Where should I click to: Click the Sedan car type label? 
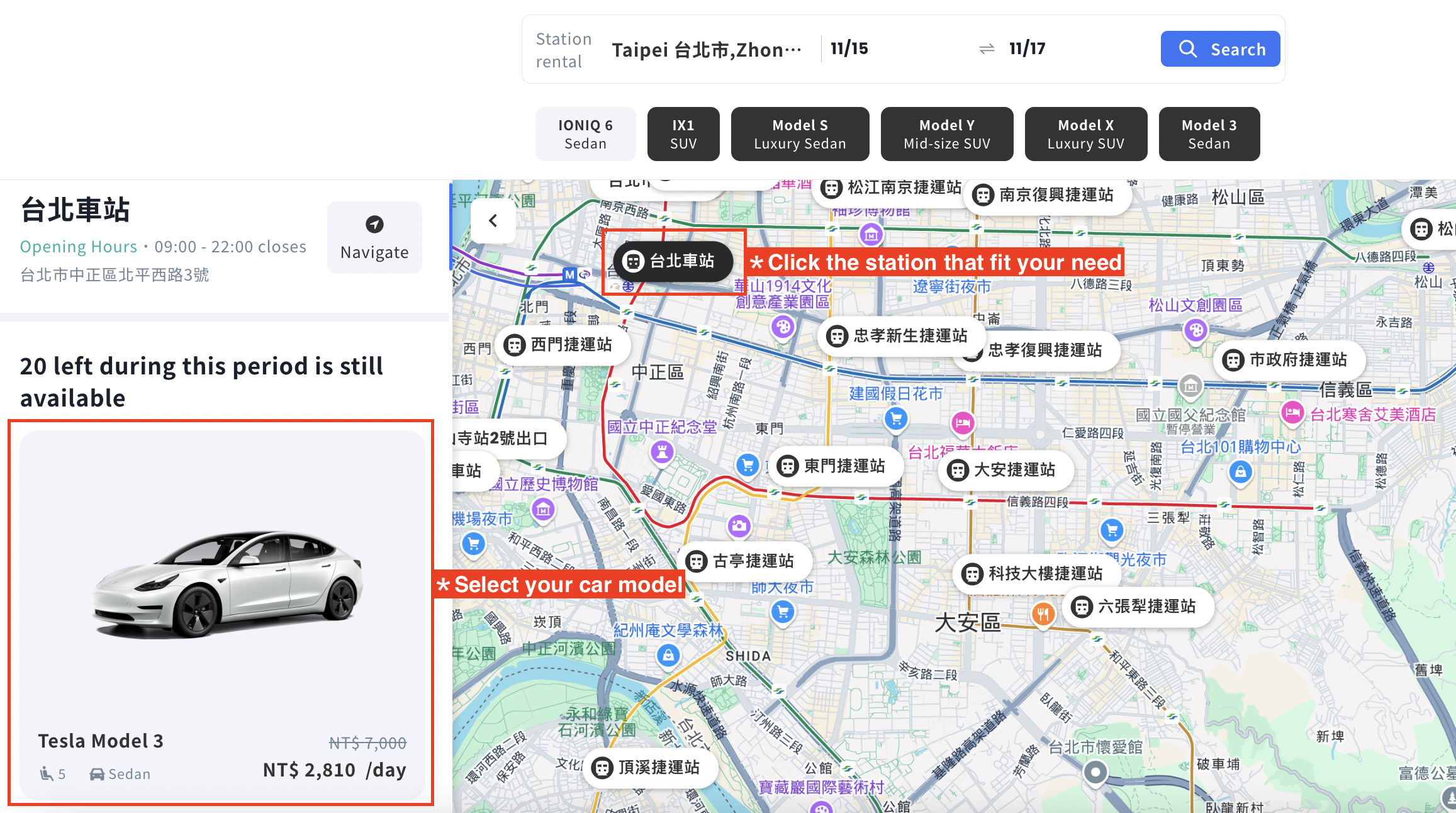coord(129,774)
